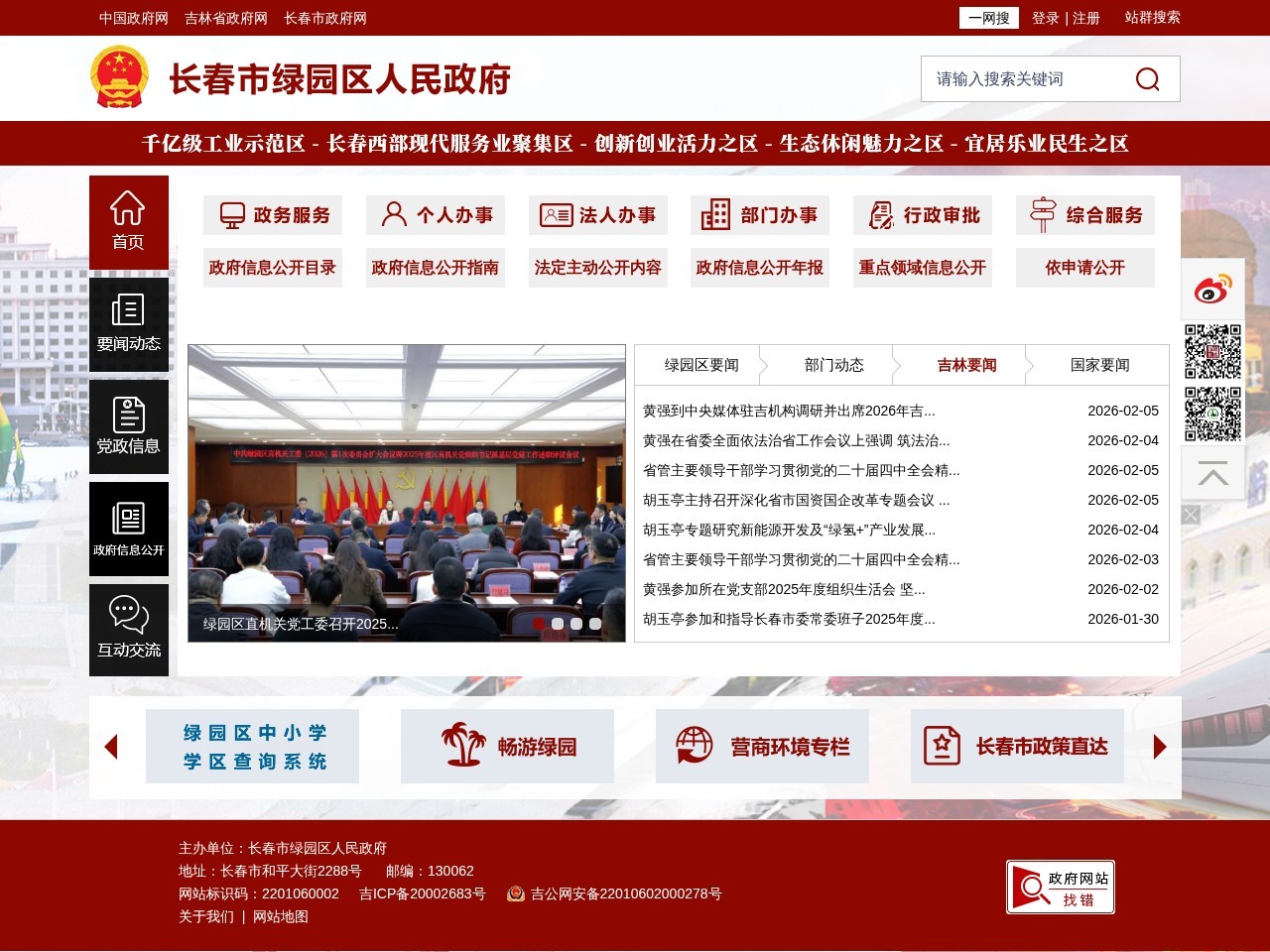
Task: Open the 长春市政策直达 banner
Action: point(1017,747)
